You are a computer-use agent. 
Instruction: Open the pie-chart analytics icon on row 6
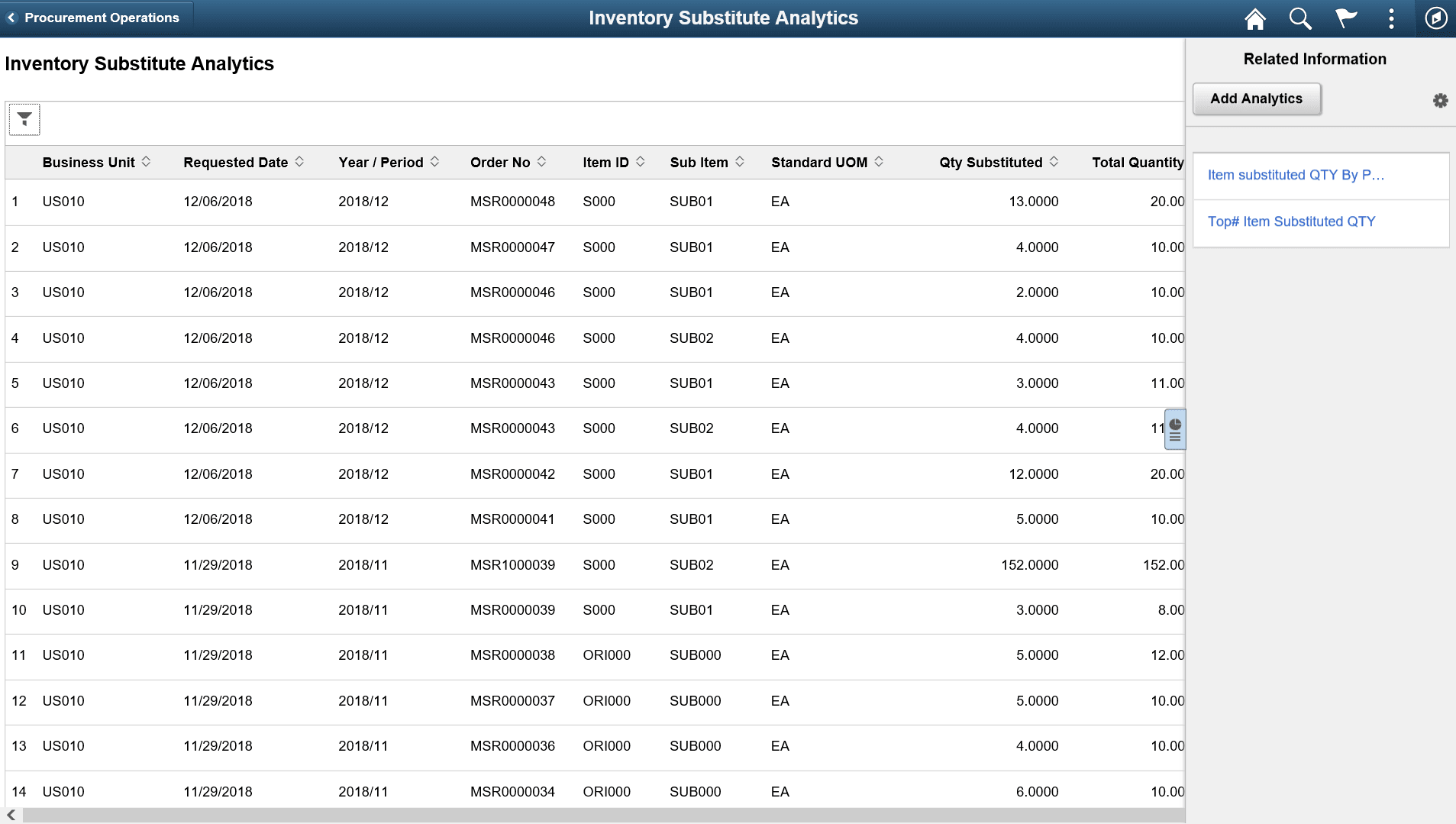[1174, 428]
